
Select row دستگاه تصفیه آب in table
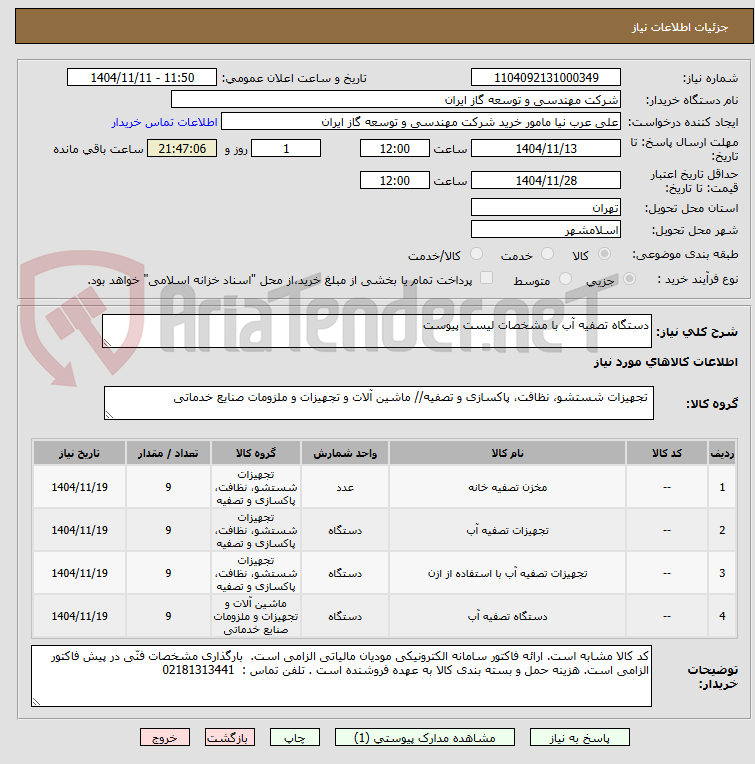pyautogui.click(x=384, y=616)
